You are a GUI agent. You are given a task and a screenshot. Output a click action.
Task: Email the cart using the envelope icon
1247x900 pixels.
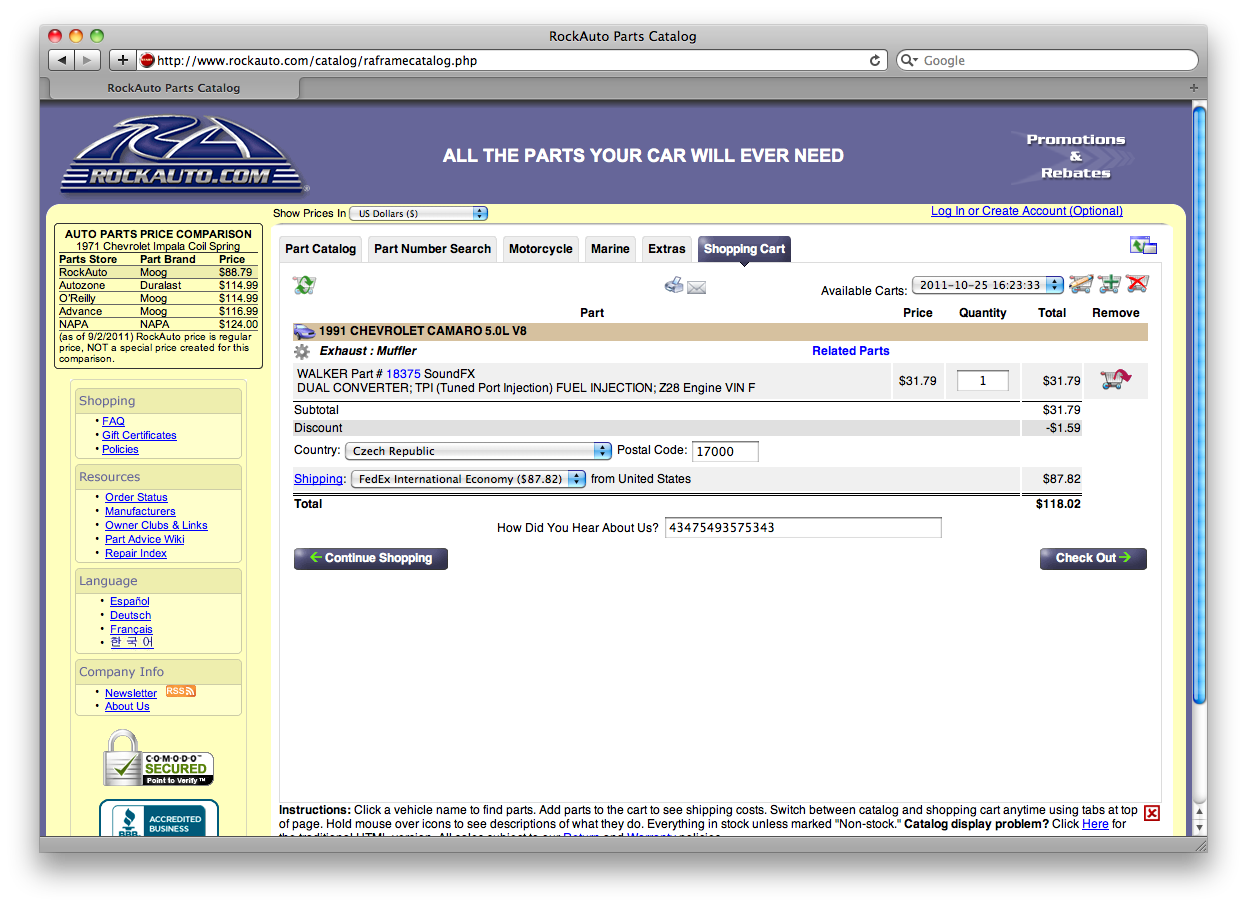697,288
